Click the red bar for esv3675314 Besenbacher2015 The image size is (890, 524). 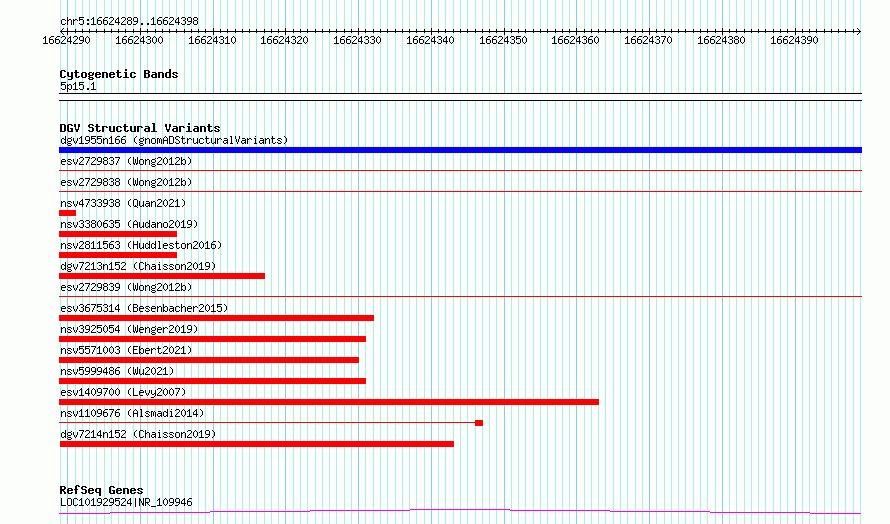tap(216, 318)
